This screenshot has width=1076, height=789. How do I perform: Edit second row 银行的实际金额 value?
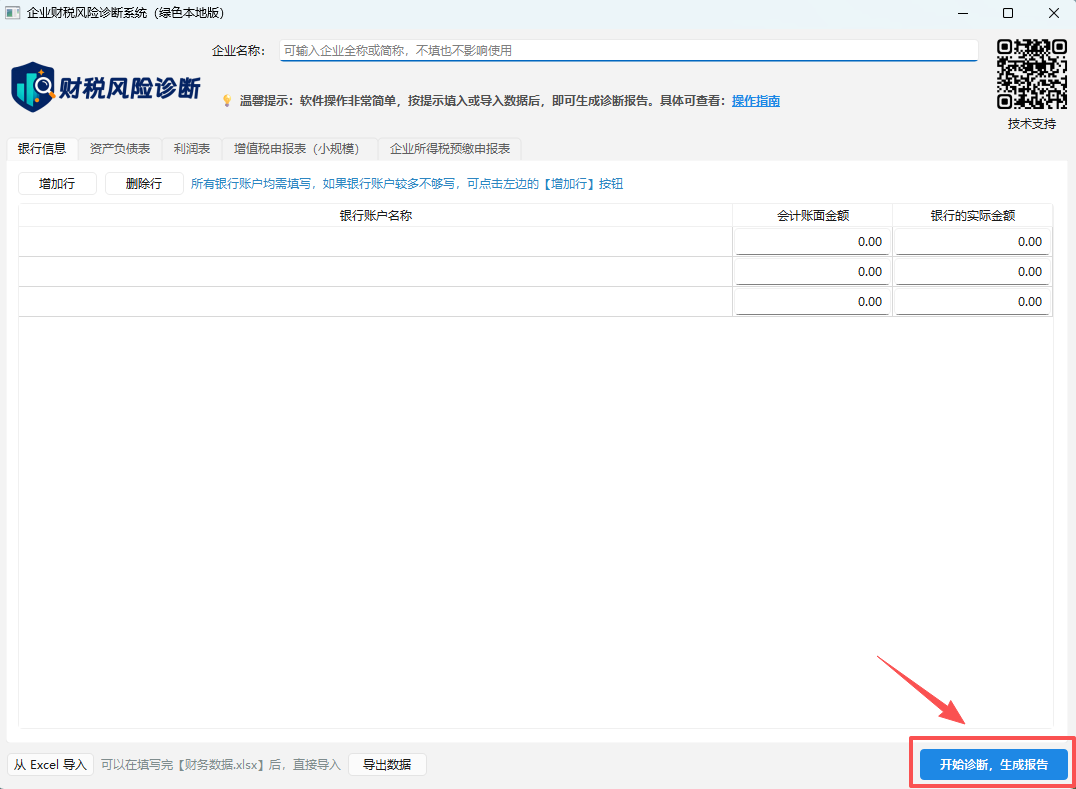click(972, 272)
